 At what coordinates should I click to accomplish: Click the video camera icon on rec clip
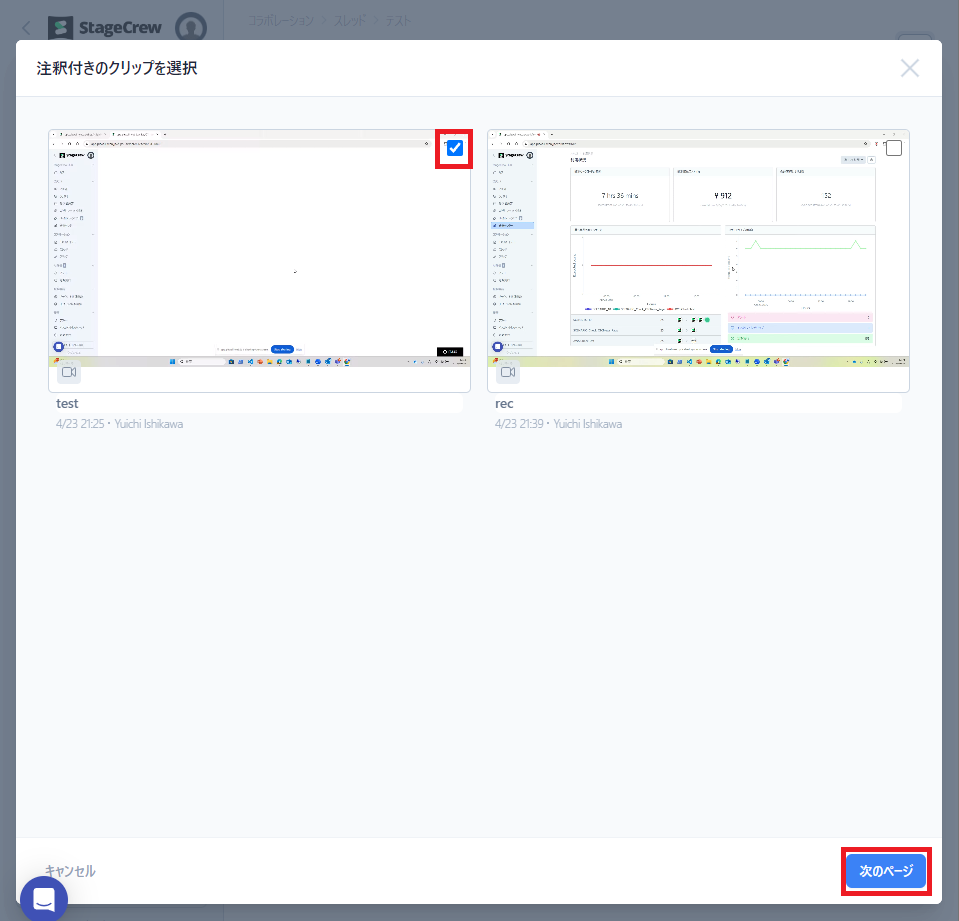508,372
